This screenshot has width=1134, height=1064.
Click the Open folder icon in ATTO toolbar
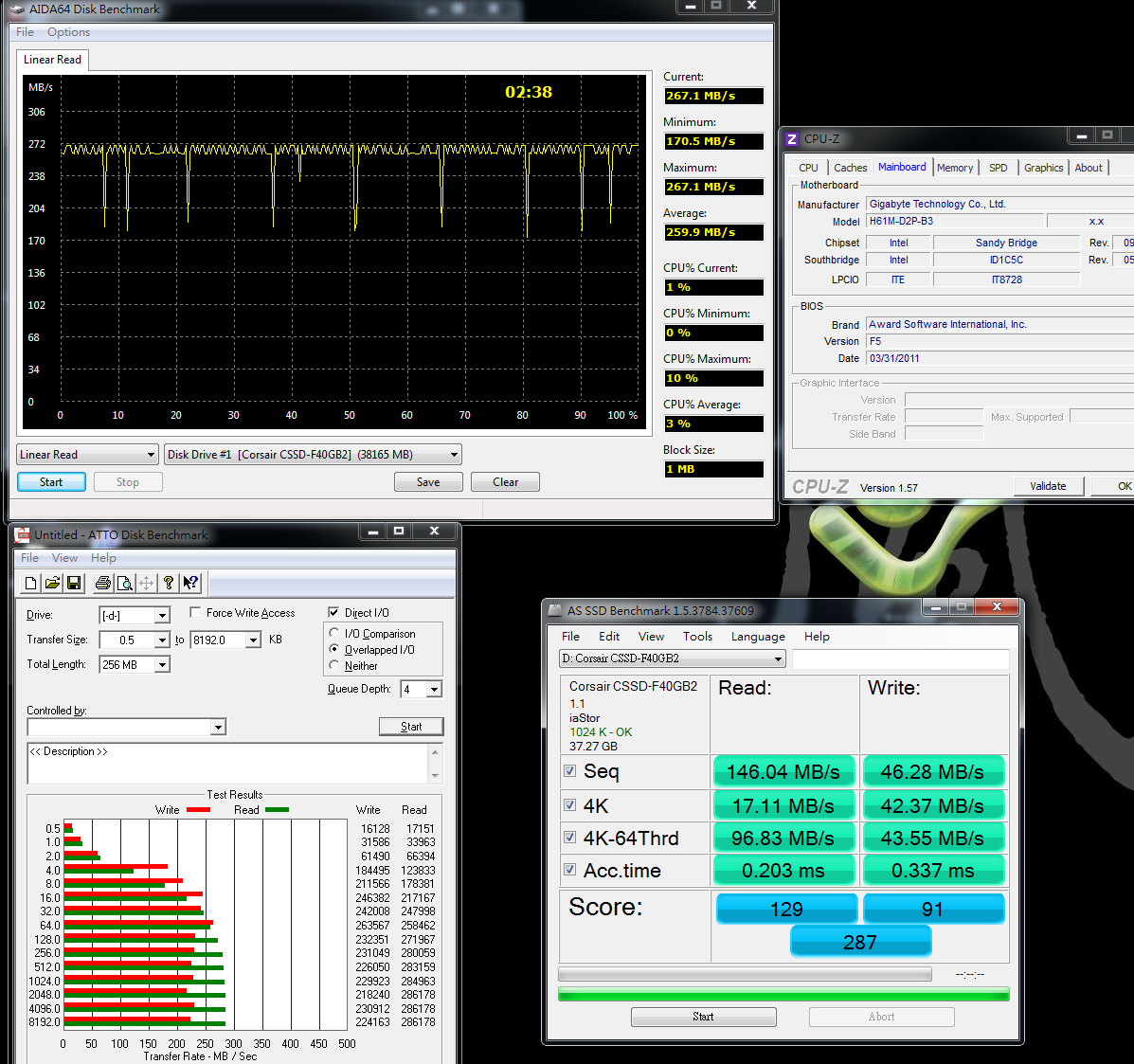[52, 583]
